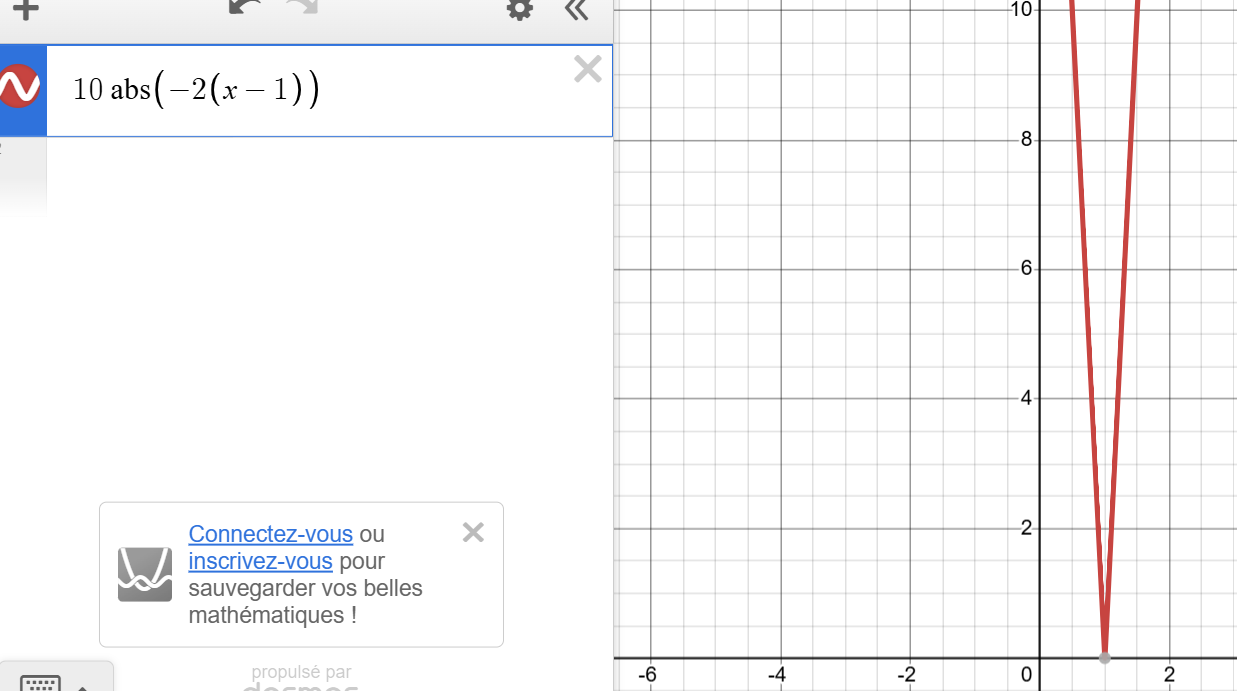This screenshot has height=691, width=1237.
Task: Undo the last action
Action: pyautogui.click(x=243, y=8)
